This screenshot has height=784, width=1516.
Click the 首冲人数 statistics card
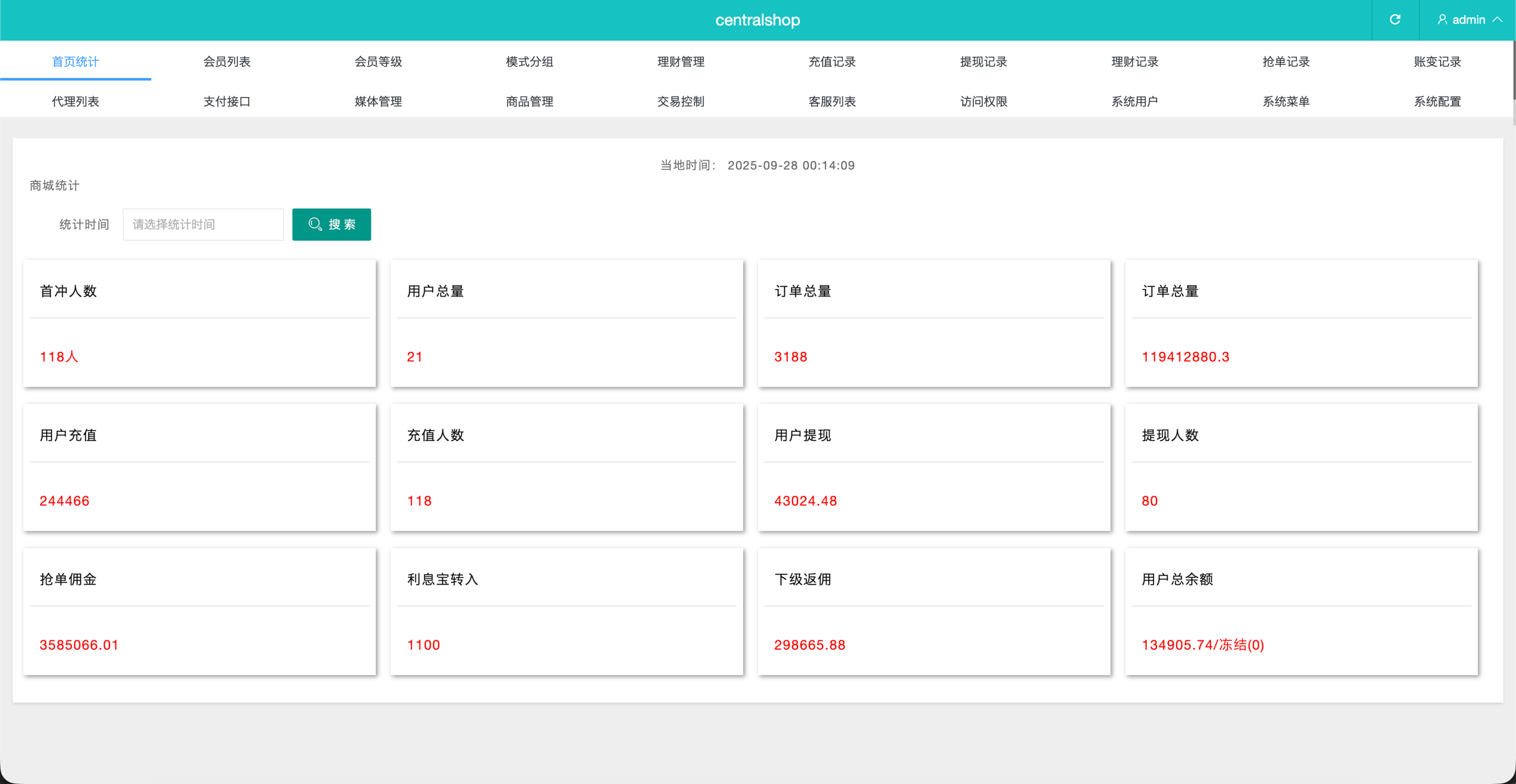(200, 323)
